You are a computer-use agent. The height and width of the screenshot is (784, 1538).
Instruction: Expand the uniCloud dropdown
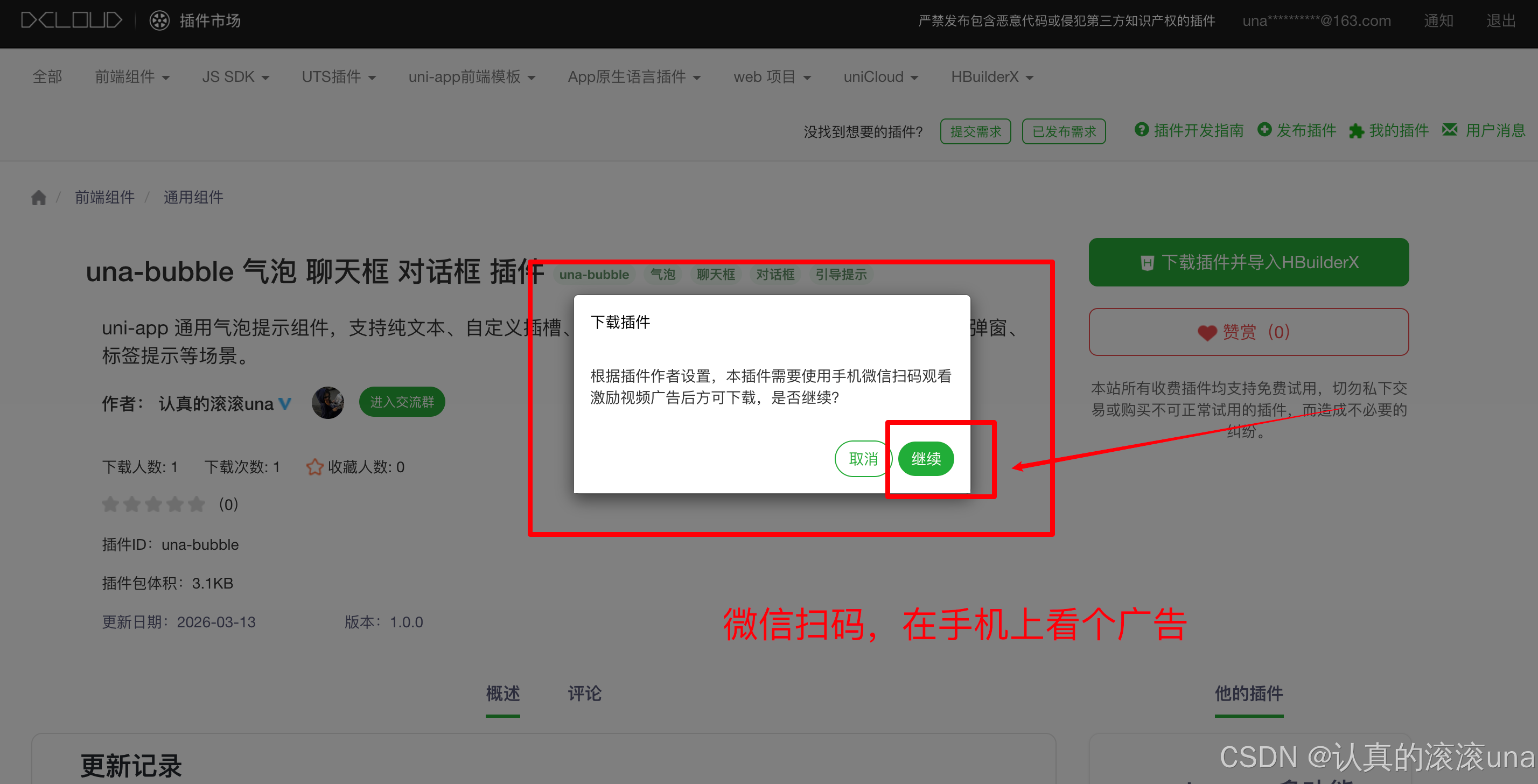[880, 77]
